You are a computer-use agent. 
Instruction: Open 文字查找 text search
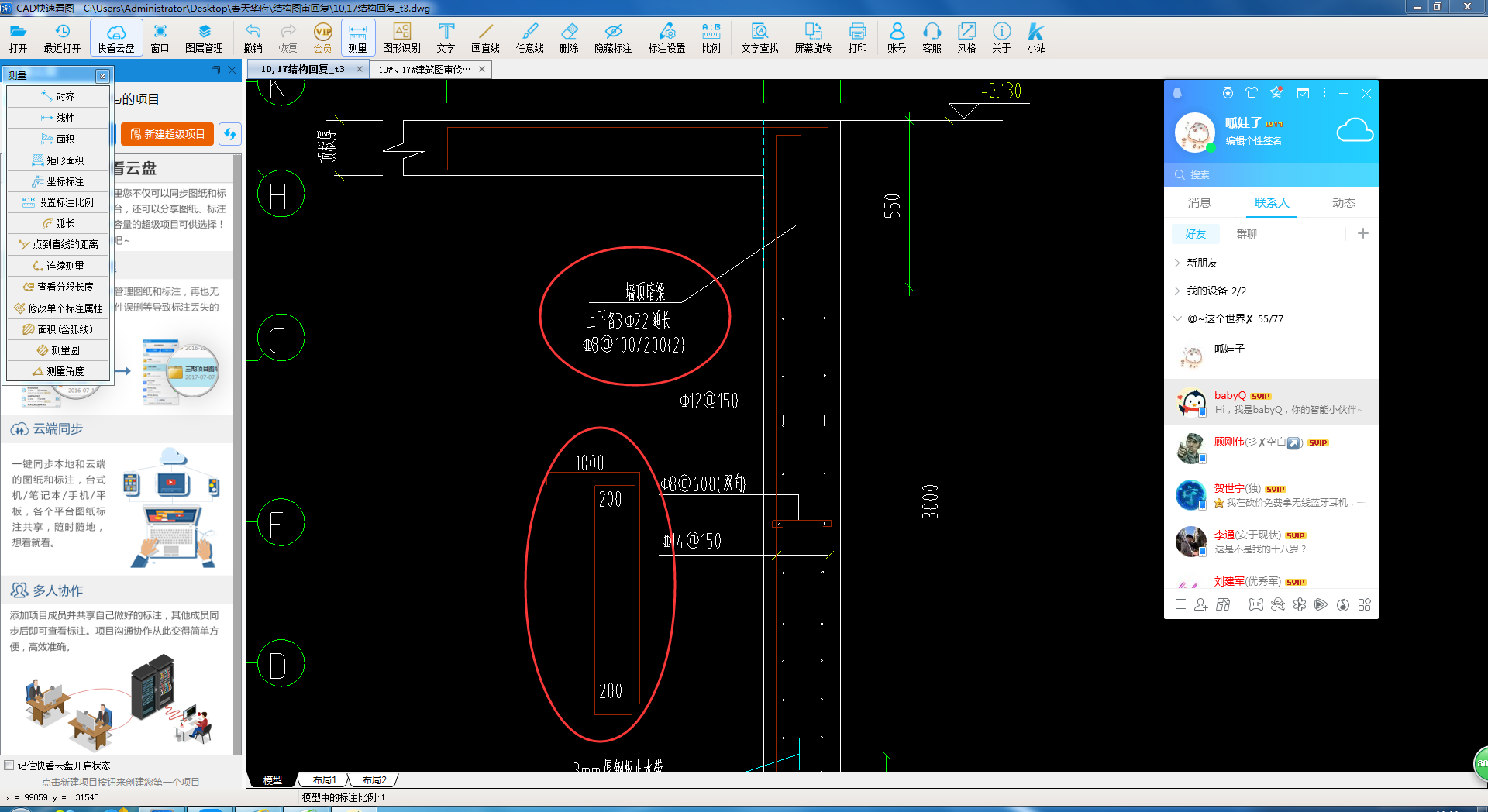[759, 38]
